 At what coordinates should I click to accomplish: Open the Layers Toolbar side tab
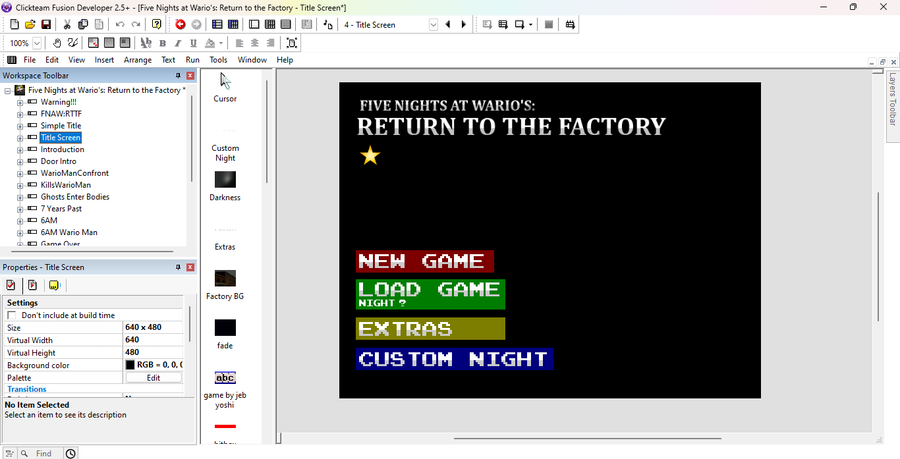(x=893, y=99)
